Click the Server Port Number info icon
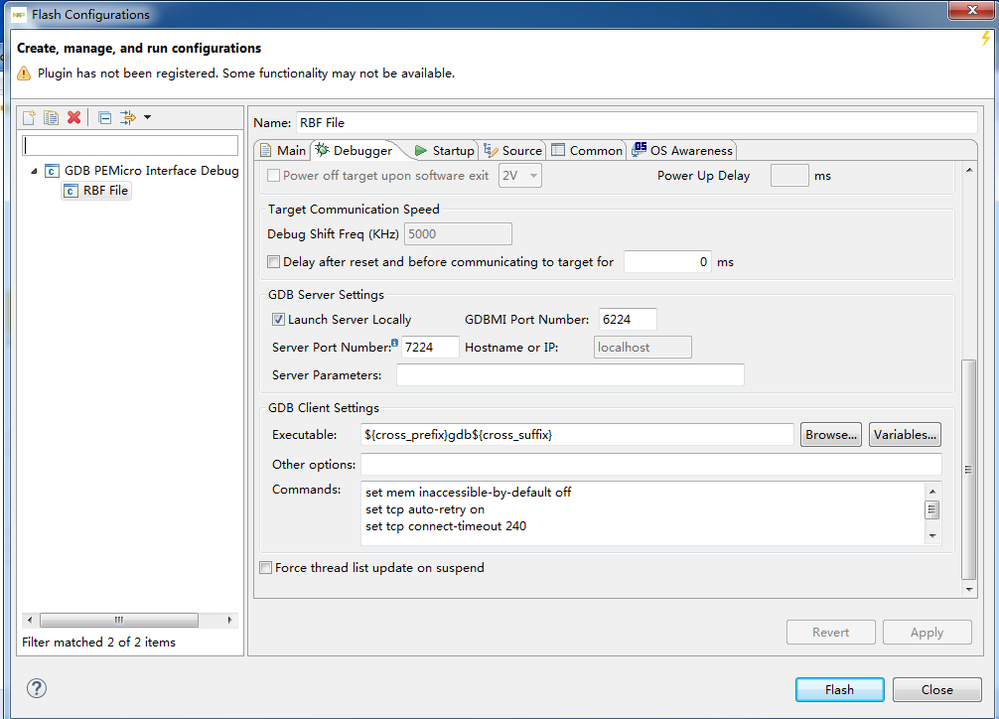 (394, 343)
